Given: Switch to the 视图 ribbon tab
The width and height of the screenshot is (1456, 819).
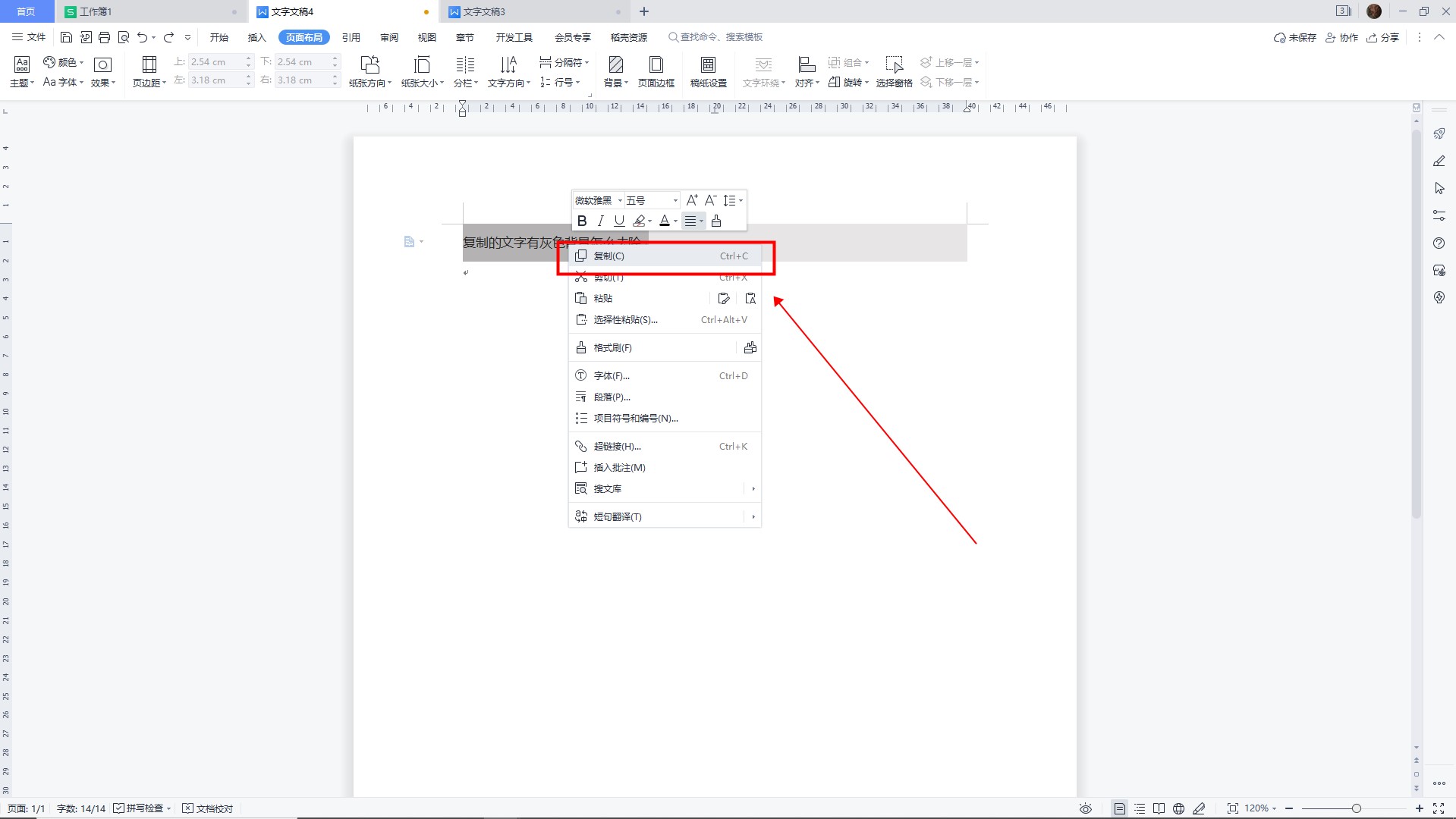Looking at the screenshot, I should pyautogui.click(x=427, y=37).
